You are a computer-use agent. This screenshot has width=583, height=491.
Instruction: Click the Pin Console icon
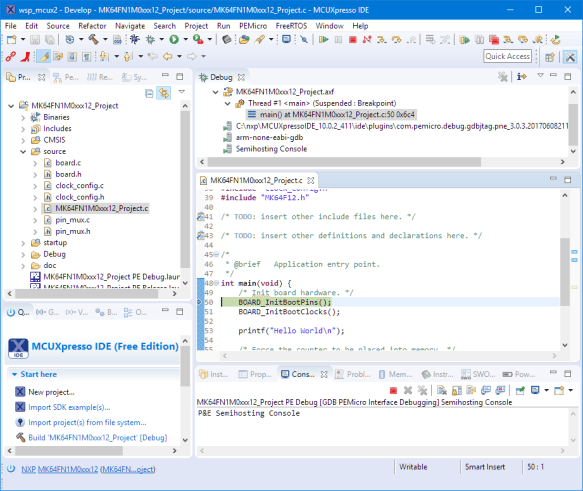(520, 390)
